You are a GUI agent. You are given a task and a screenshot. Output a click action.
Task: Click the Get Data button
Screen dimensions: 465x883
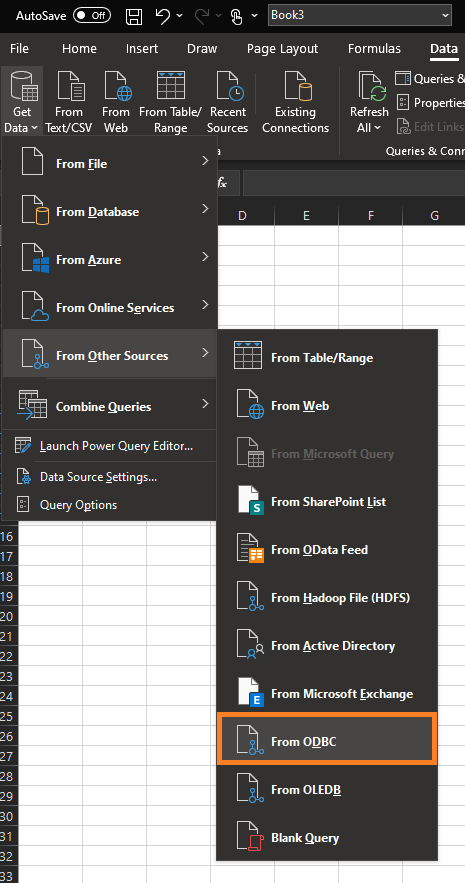[23, 102]
